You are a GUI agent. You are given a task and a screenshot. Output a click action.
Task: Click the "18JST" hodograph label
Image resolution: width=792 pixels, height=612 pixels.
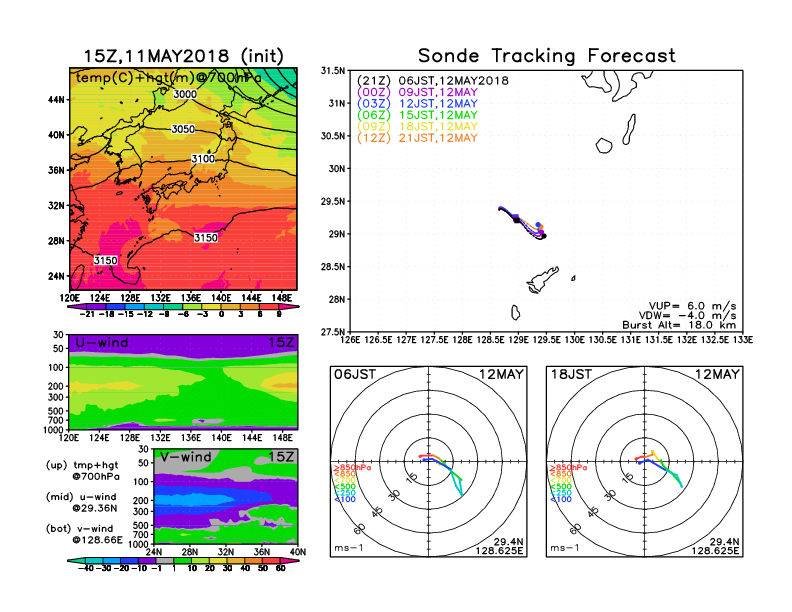571,375
